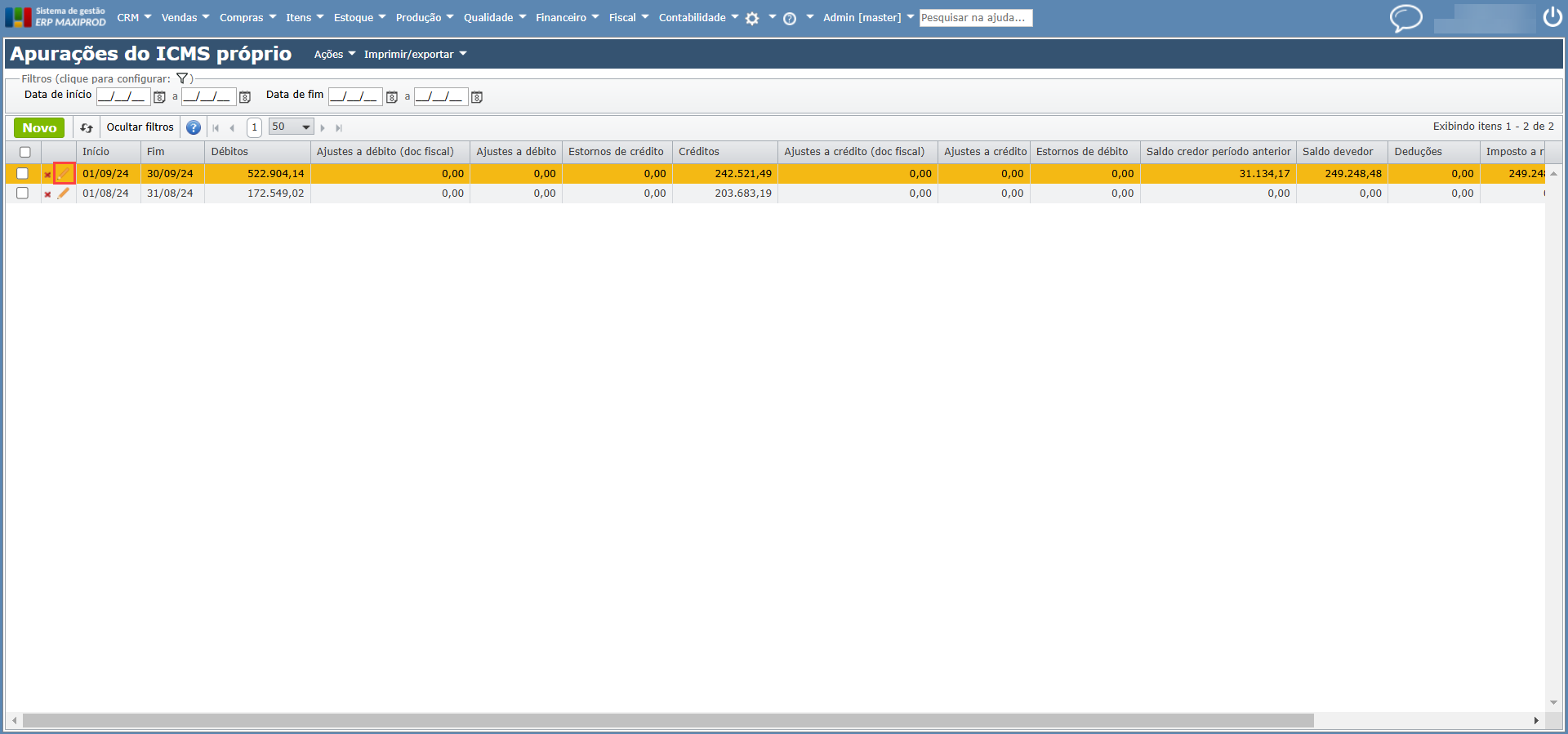Click Débitos value 522.904,14
1568x734 pixels.
pos(276,174)
